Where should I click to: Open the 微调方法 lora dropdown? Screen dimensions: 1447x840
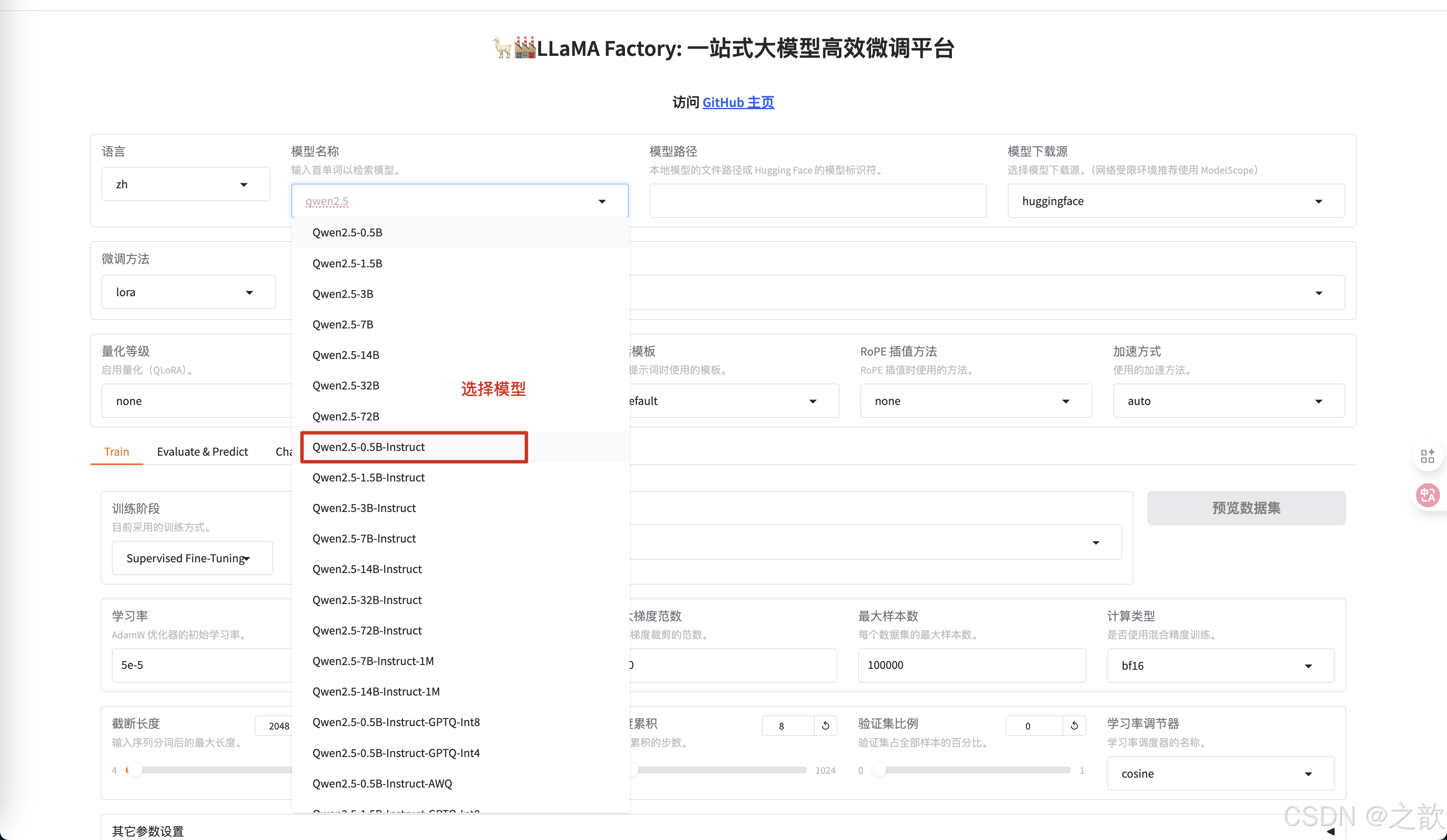pos(188,292)
